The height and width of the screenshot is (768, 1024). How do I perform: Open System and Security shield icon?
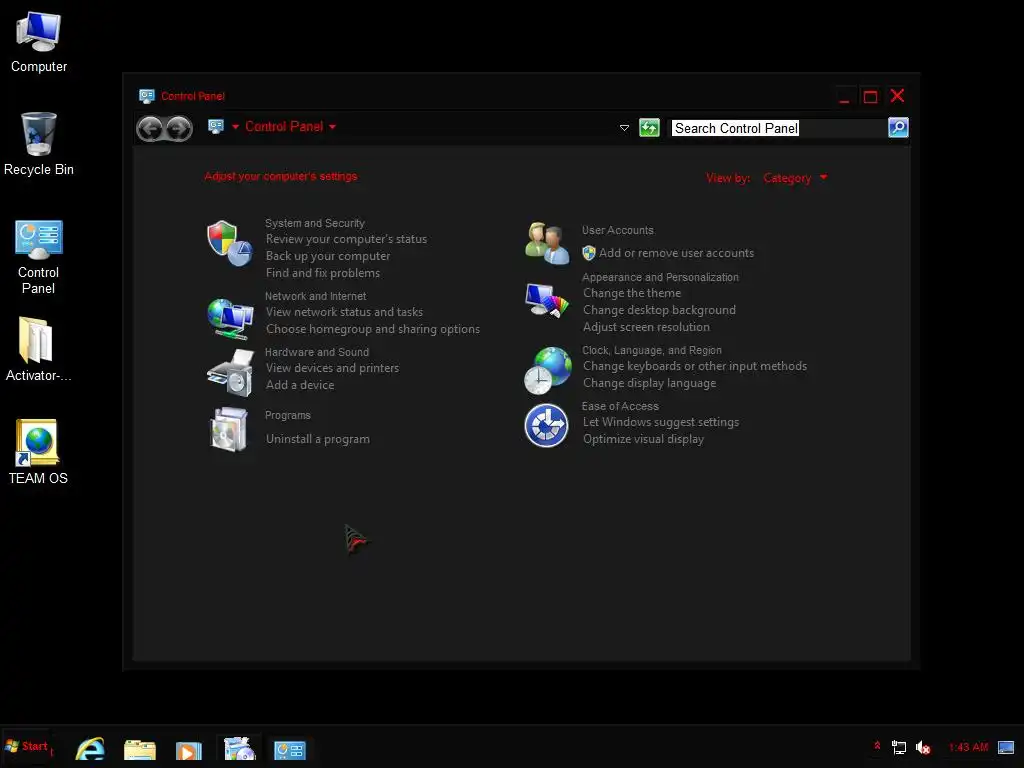click(x=230, y=243)
